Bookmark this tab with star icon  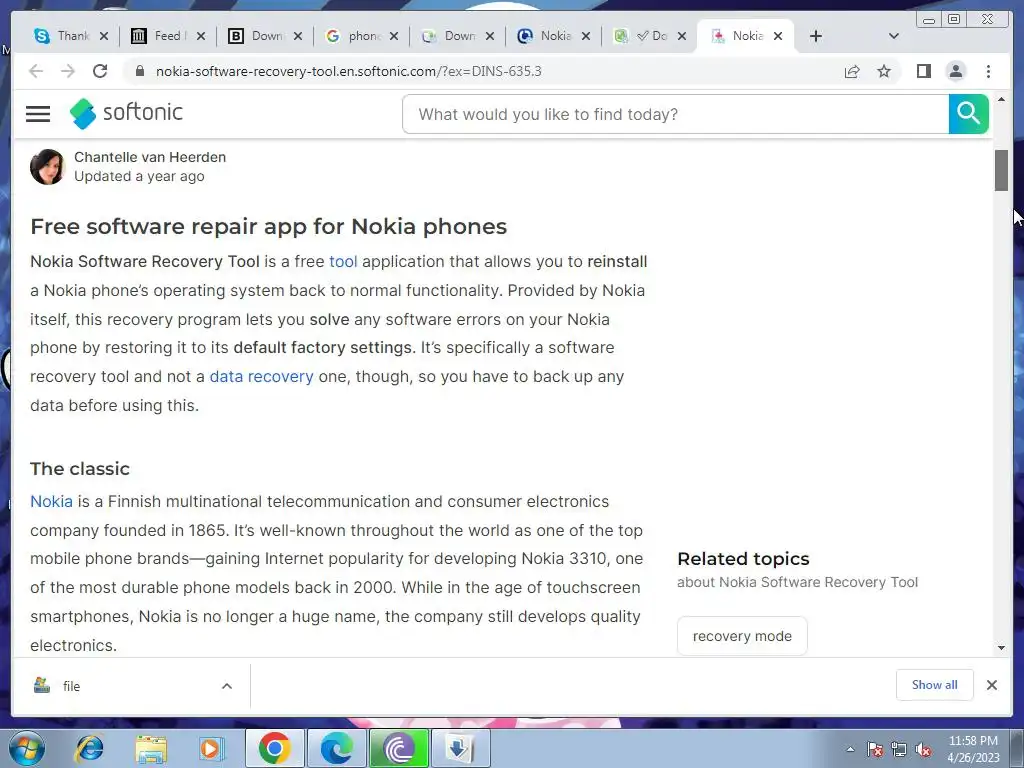click(x=884, y=71)
